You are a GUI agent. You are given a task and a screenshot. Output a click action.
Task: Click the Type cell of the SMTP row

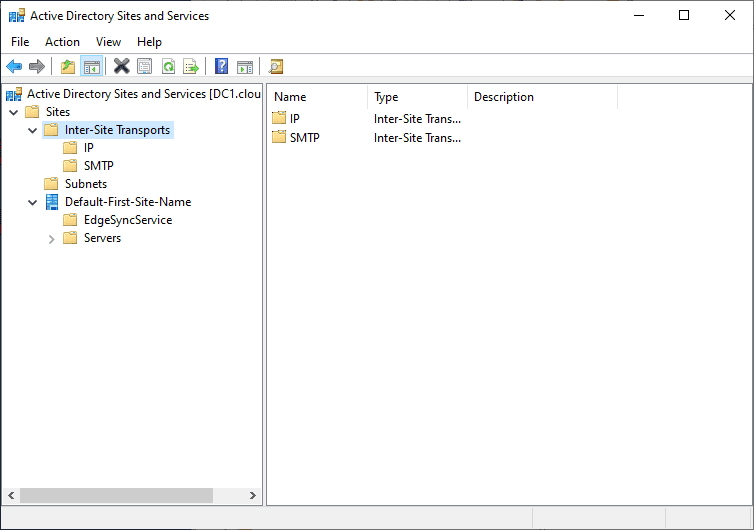(x=417, y=138)
